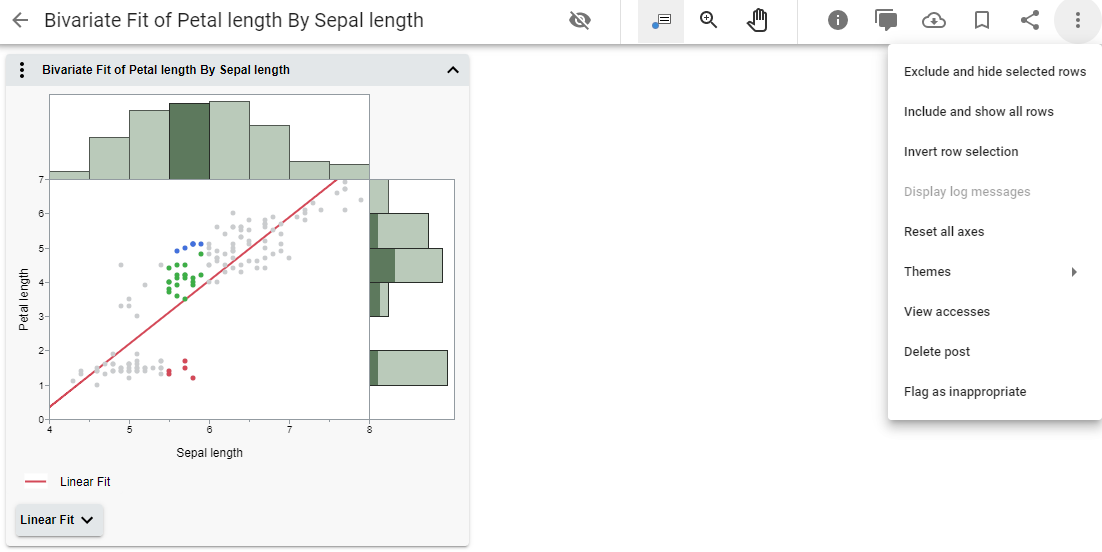The image size is (1102, 552).
Task: Choose Exclude and hide selected rows
Action: [x=994, y=72]
